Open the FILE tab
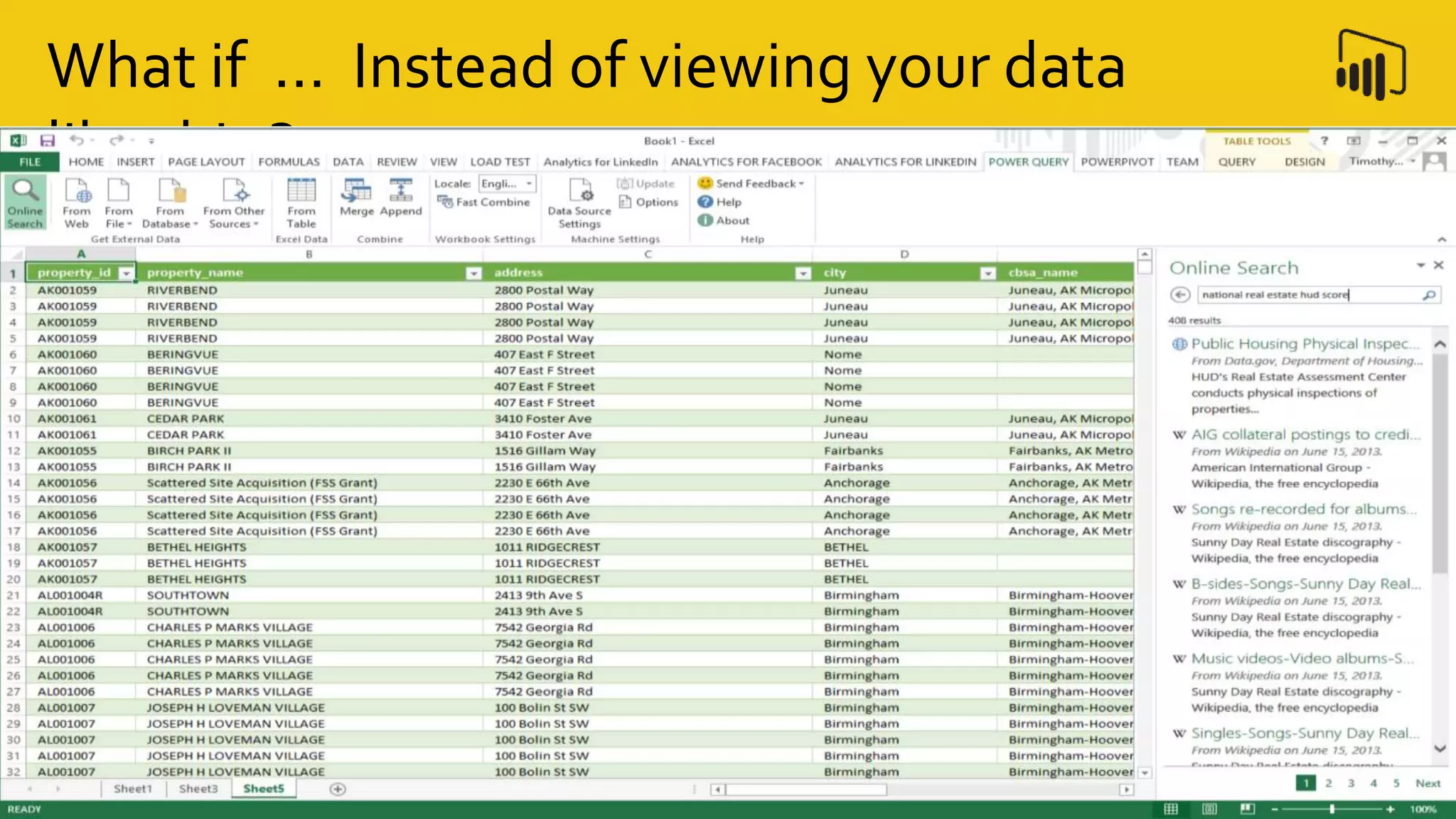1456x819 pixels. point(30,162)
